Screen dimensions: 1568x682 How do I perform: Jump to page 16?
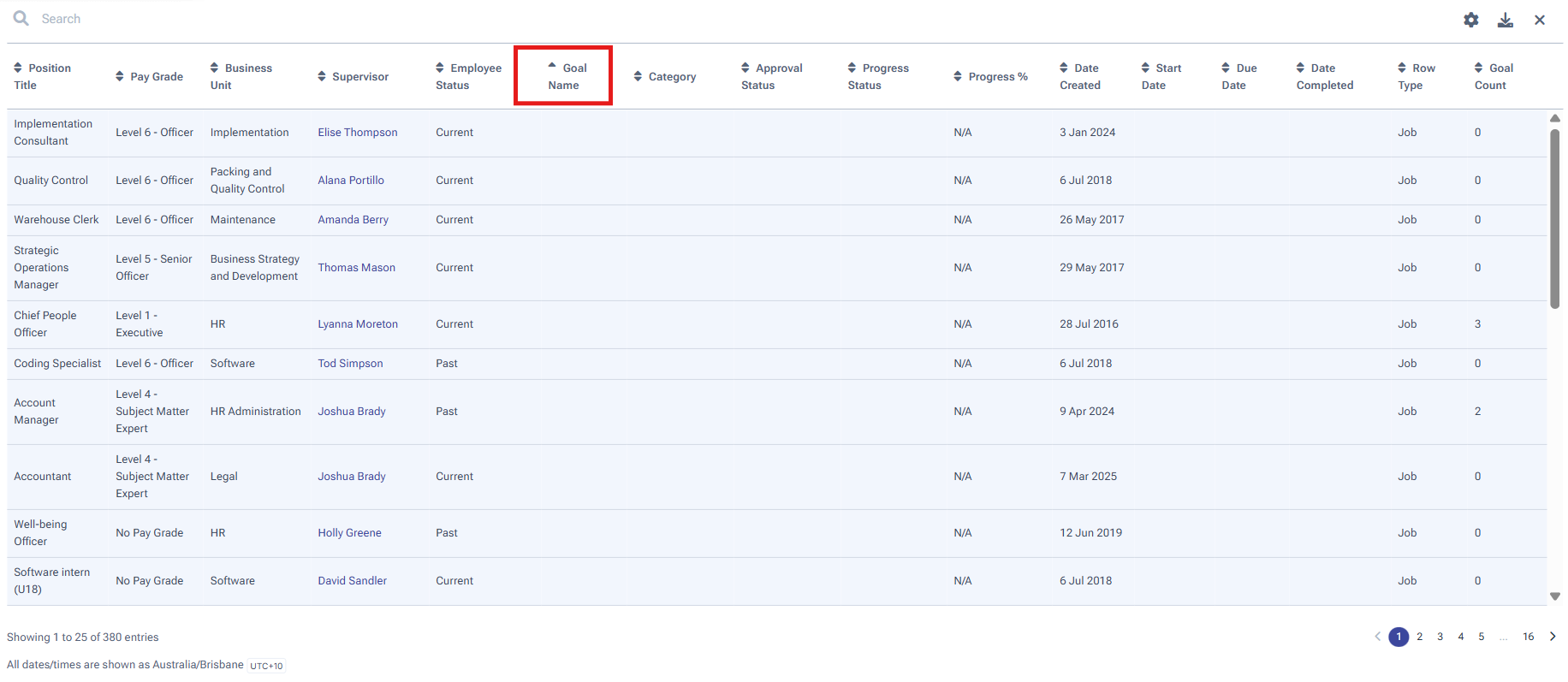[x=1528, y=637]
